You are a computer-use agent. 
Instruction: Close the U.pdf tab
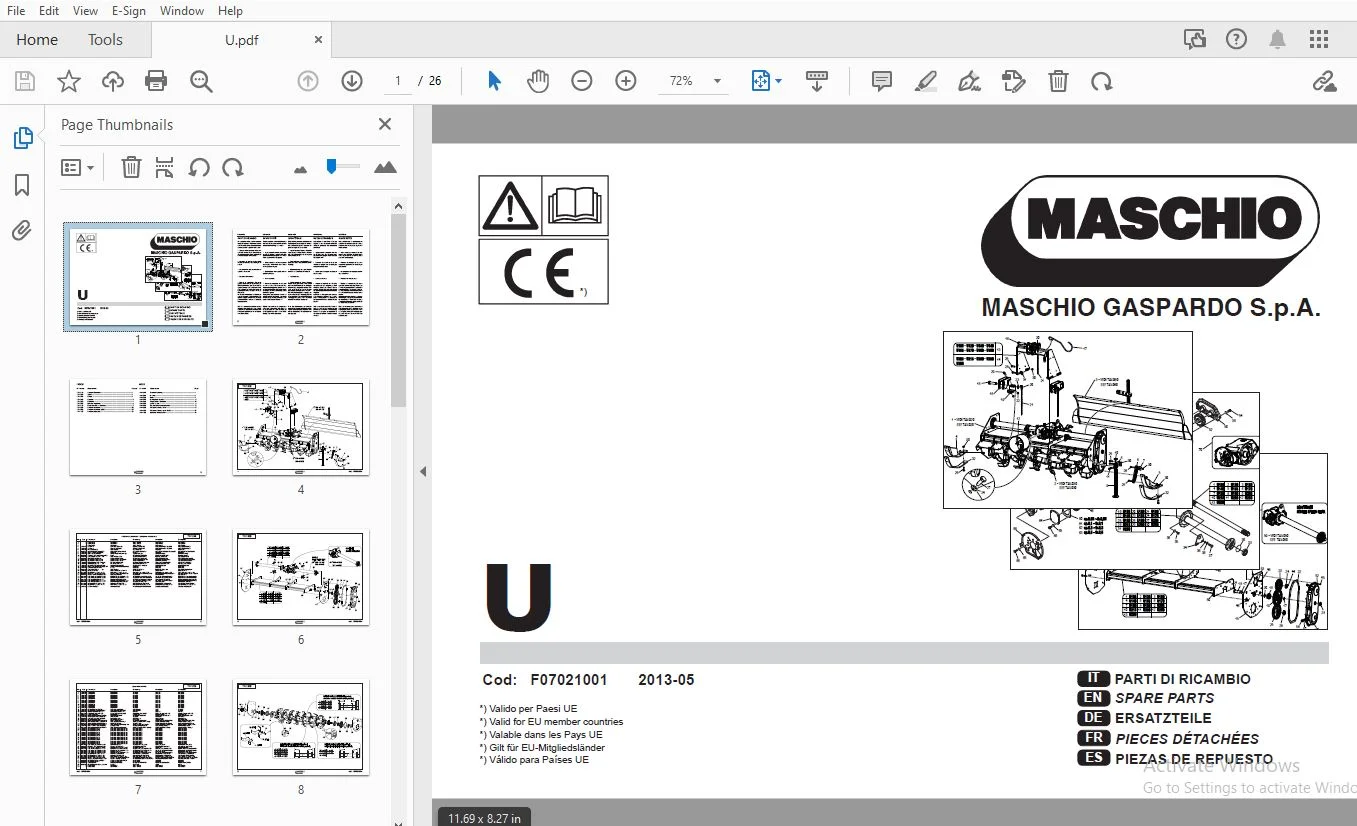click(319, 40)
